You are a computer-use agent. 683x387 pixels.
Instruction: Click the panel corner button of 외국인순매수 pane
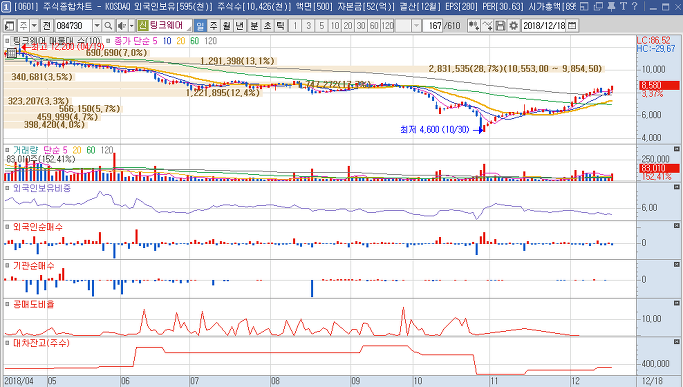pyautogui.click(x=676, y=226)
